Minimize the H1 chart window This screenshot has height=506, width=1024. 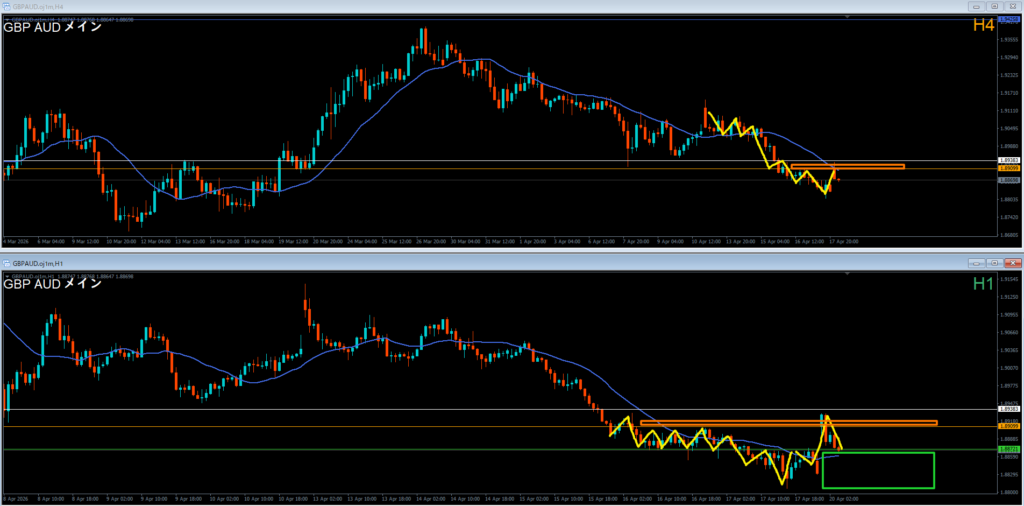(x=974, y=261)
